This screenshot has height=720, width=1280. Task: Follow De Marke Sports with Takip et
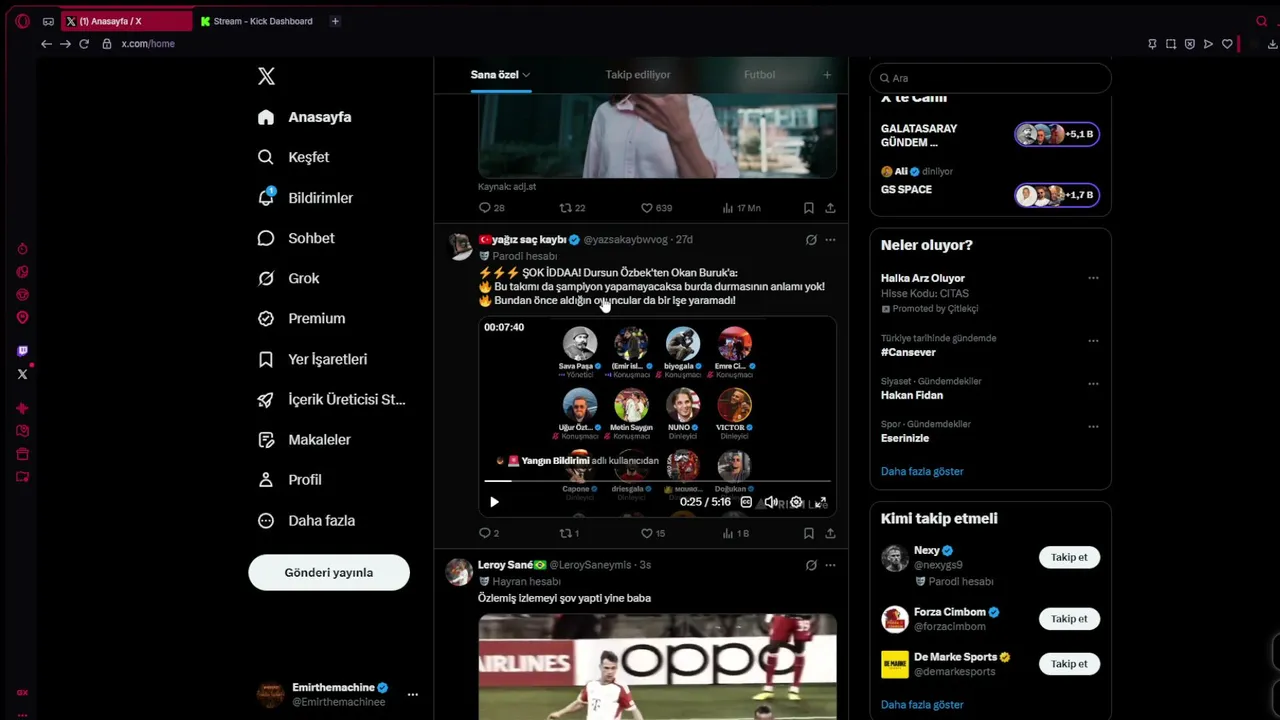click(1069, 664)
